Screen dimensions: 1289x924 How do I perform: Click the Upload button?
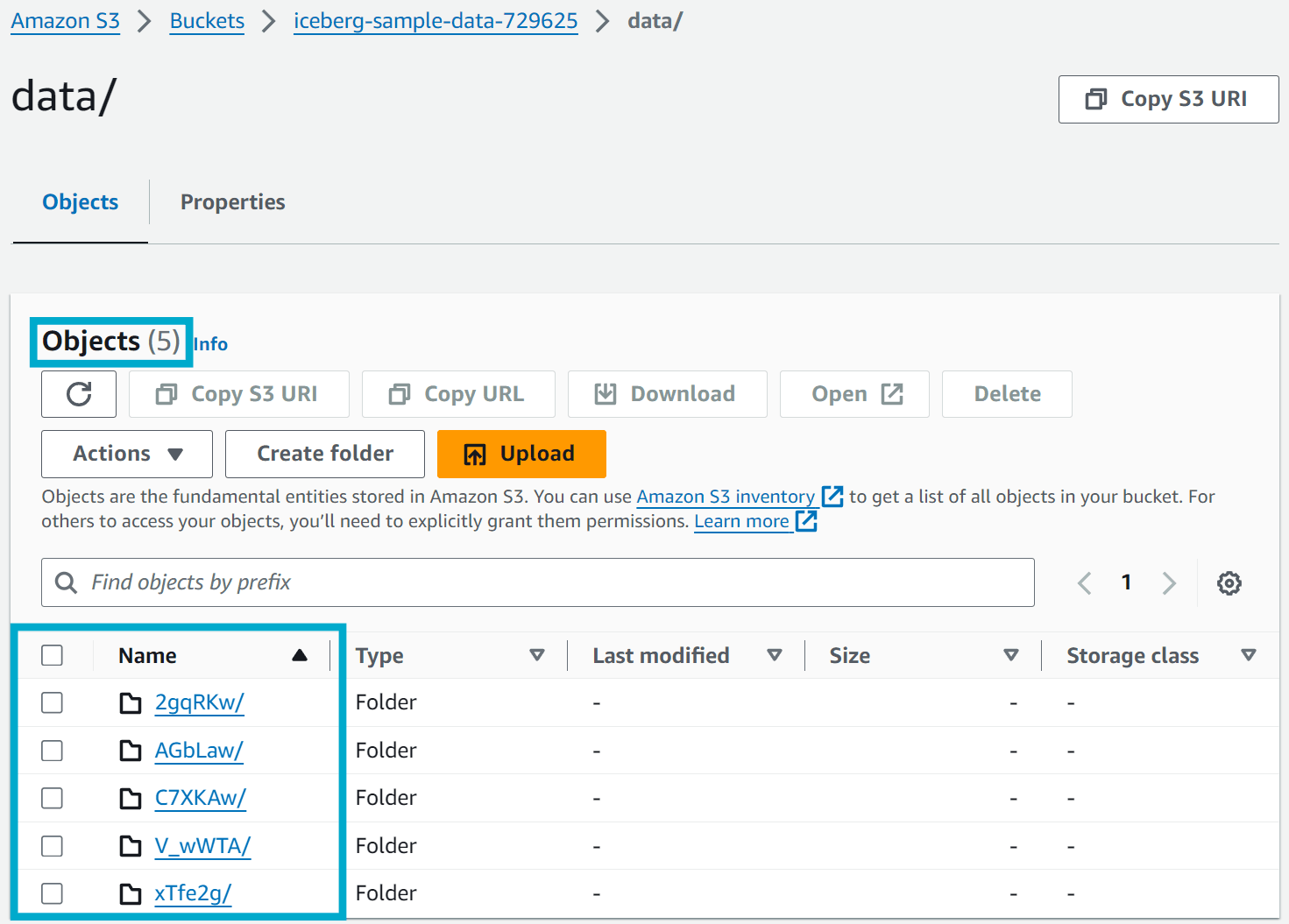521,454
